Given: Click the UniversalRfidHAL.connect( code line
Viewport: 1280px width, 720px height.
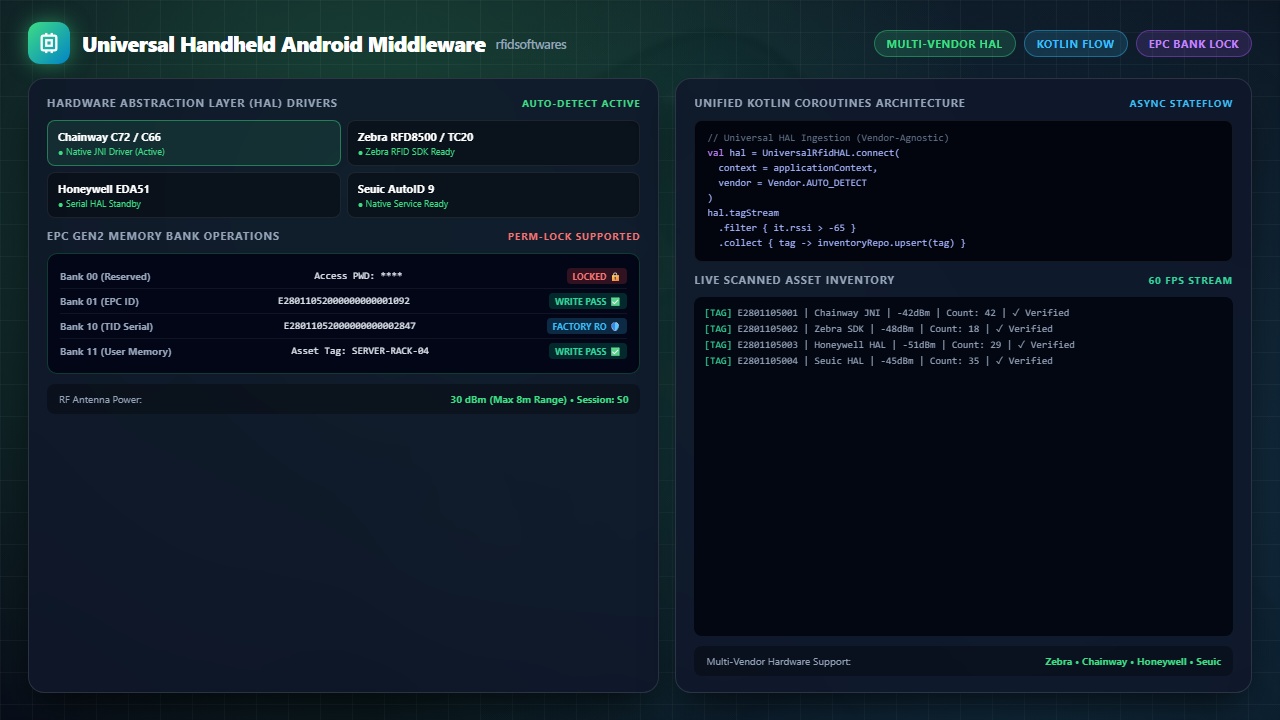Looking at the screenshot, I should 803,153.
